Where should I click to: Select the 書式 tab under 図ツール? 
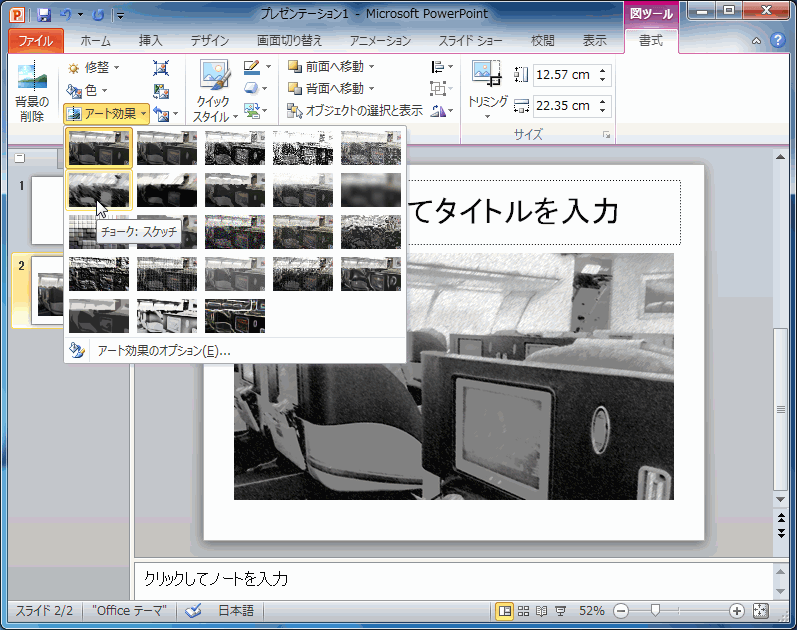[x=651, y=41]
